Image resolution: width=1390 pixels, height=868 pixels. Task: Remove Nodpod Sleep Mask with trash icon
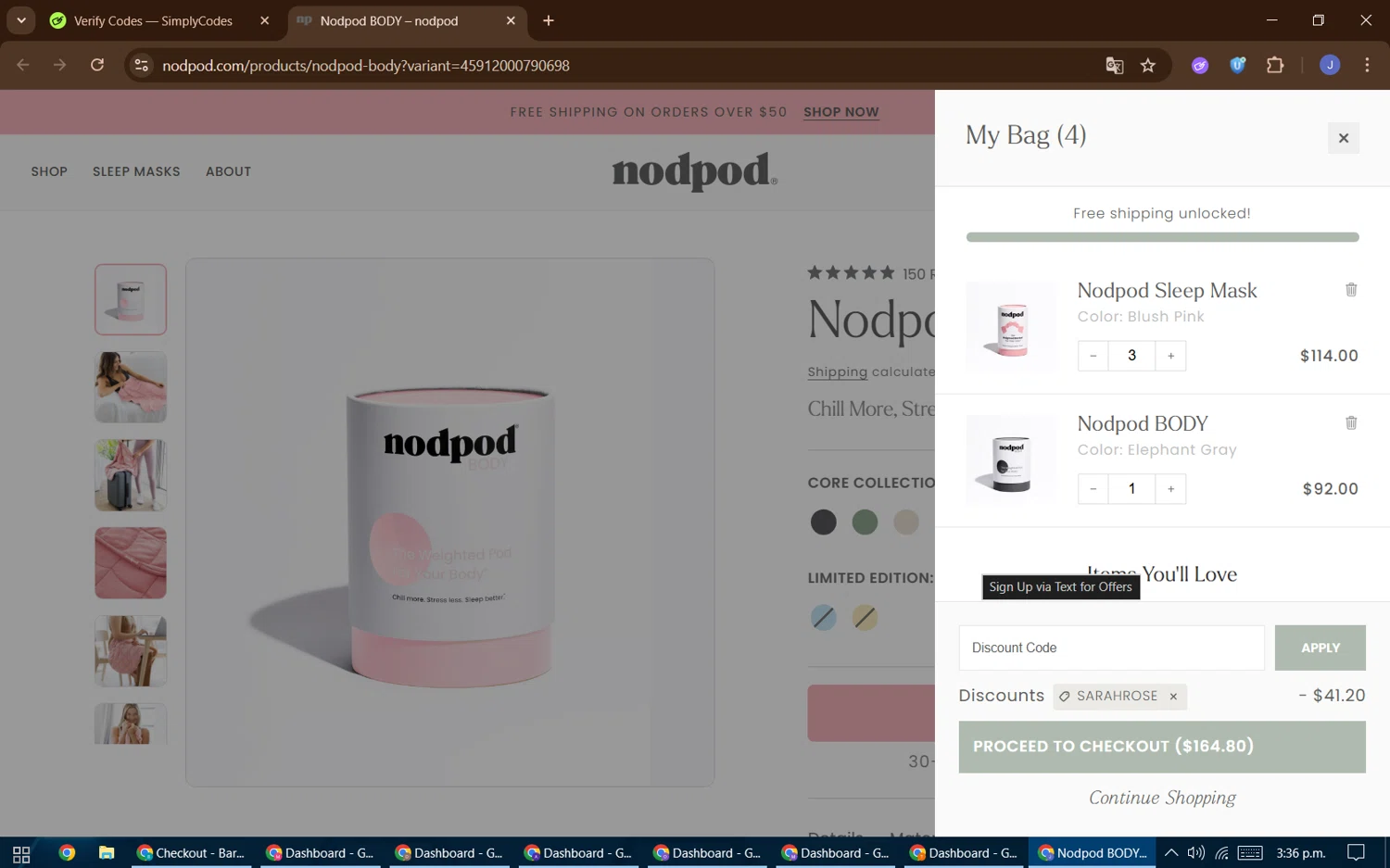pos(1351,290)
